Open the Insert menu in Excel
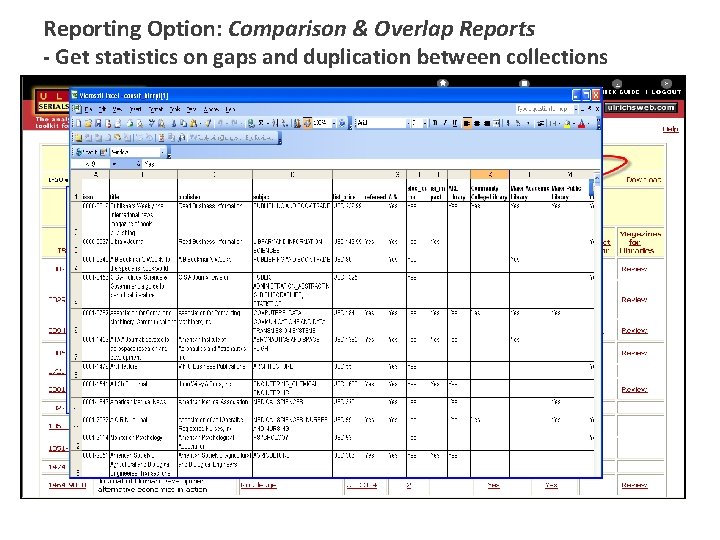Image resolution: width=720 pixels, height=540 pixels. tap(135, 109)
